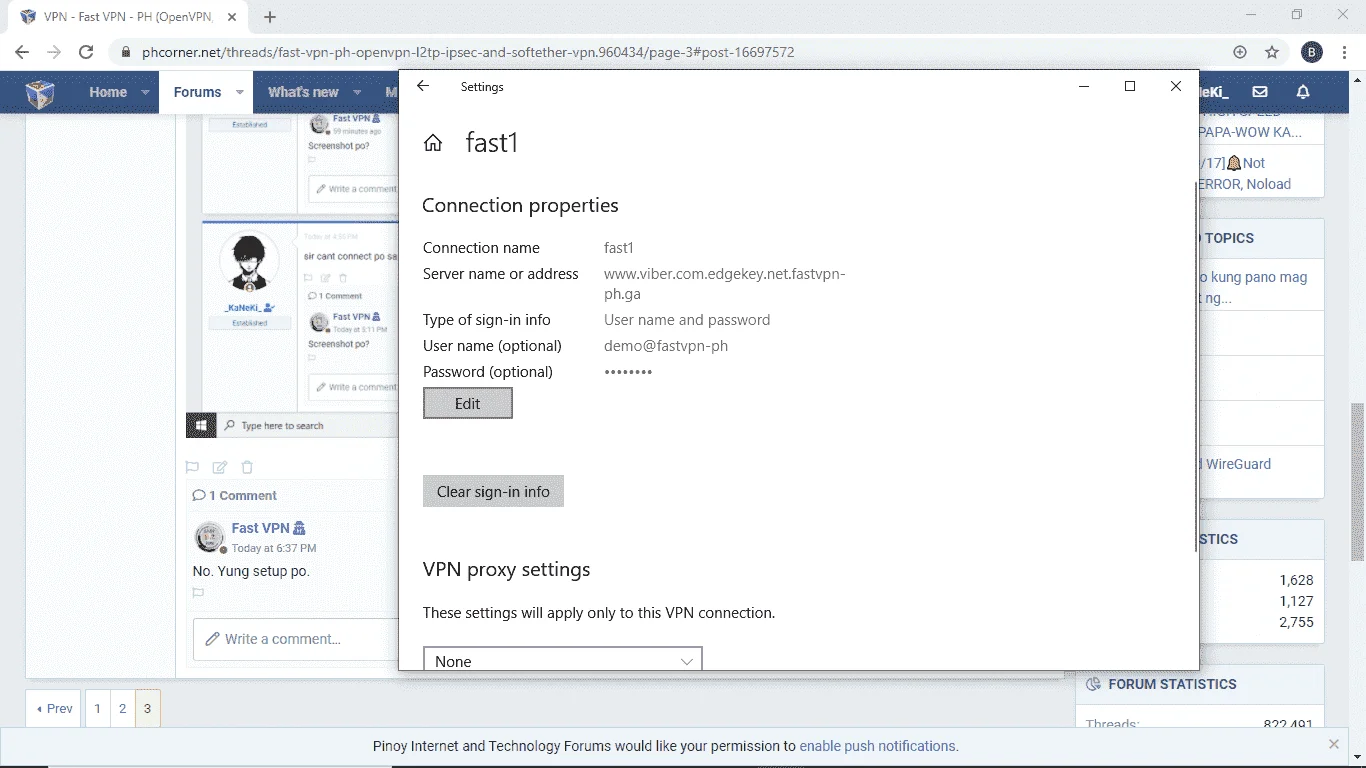Click the 'Today at 6:37 PM' timestamp
Image resolution: width=1366 pixels, height=768 pixels.
coord(274,548)
